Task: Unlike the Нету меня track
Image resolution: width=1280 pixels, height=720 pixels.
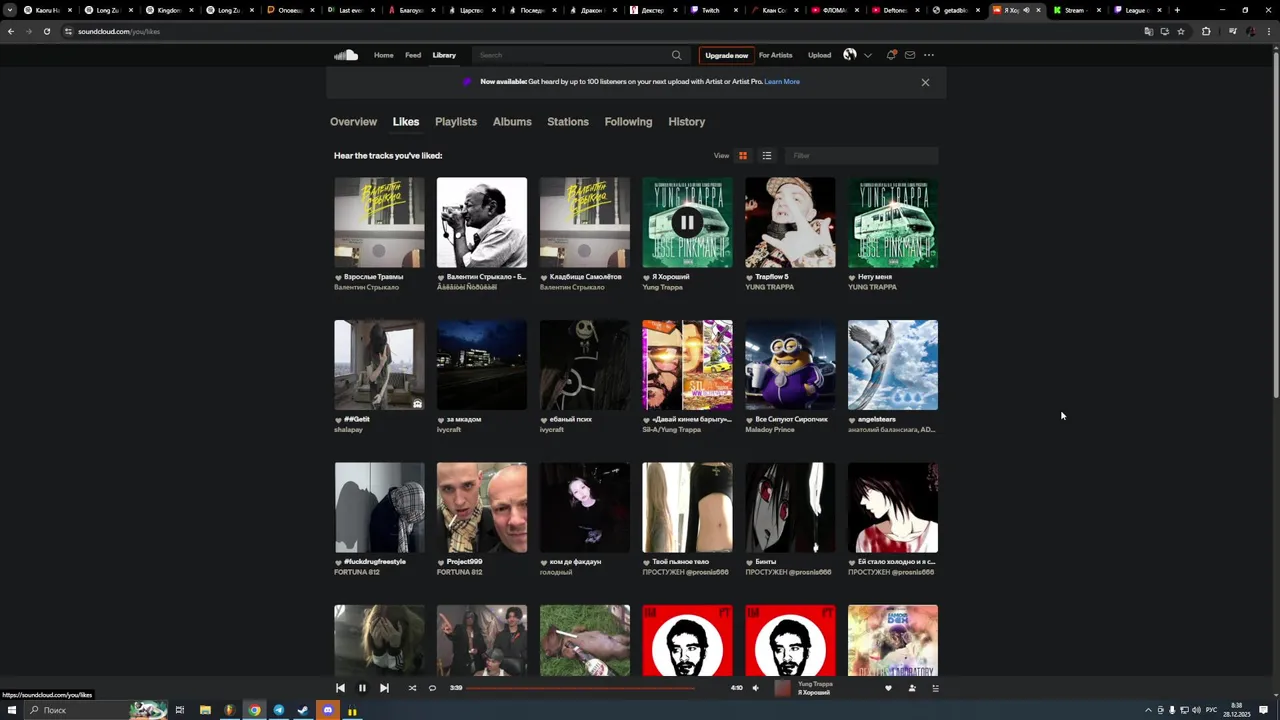Action: tap(852, 277)
